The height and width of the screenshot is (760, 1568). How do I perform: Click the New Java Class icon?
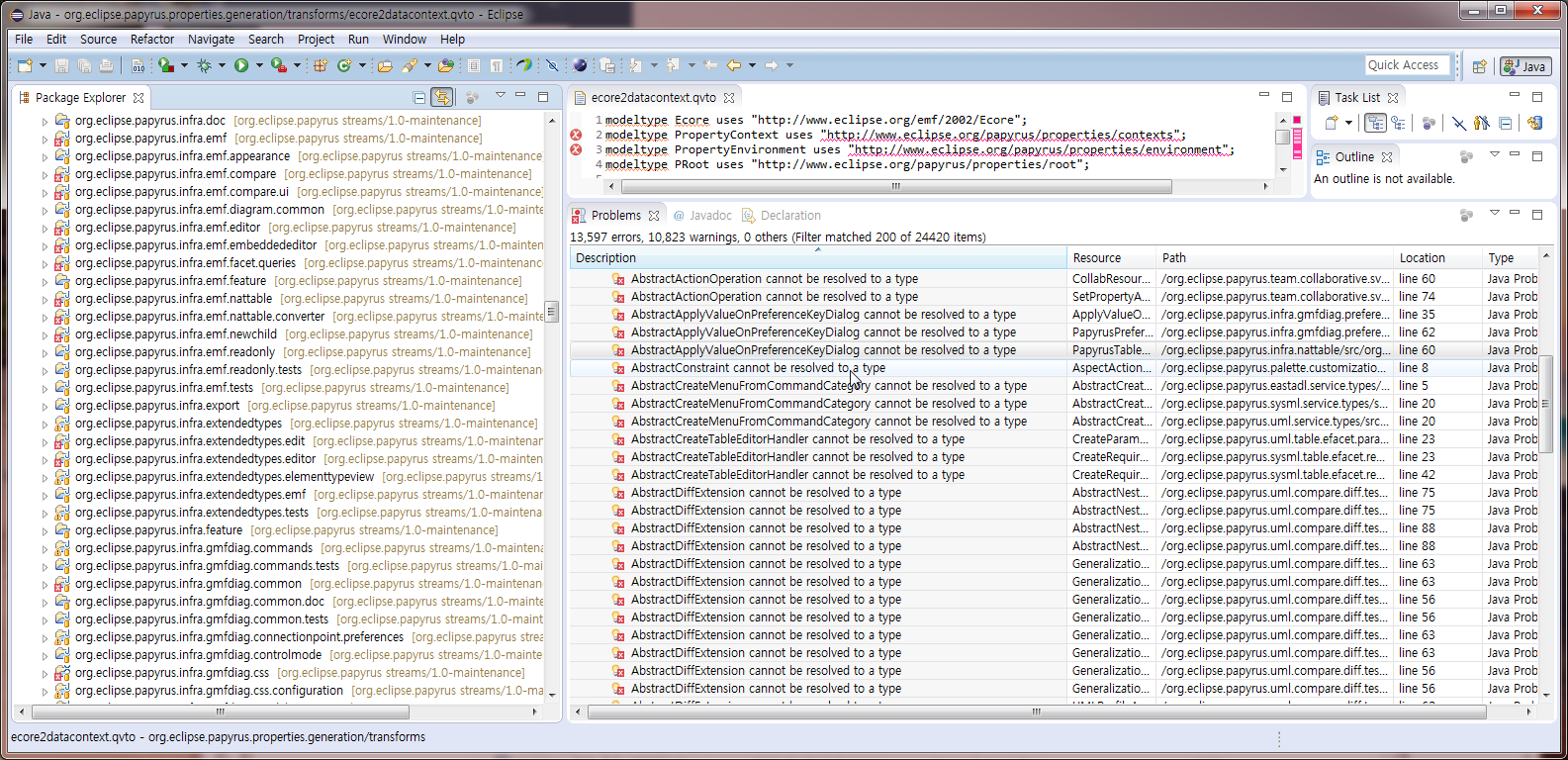[344, 65]
